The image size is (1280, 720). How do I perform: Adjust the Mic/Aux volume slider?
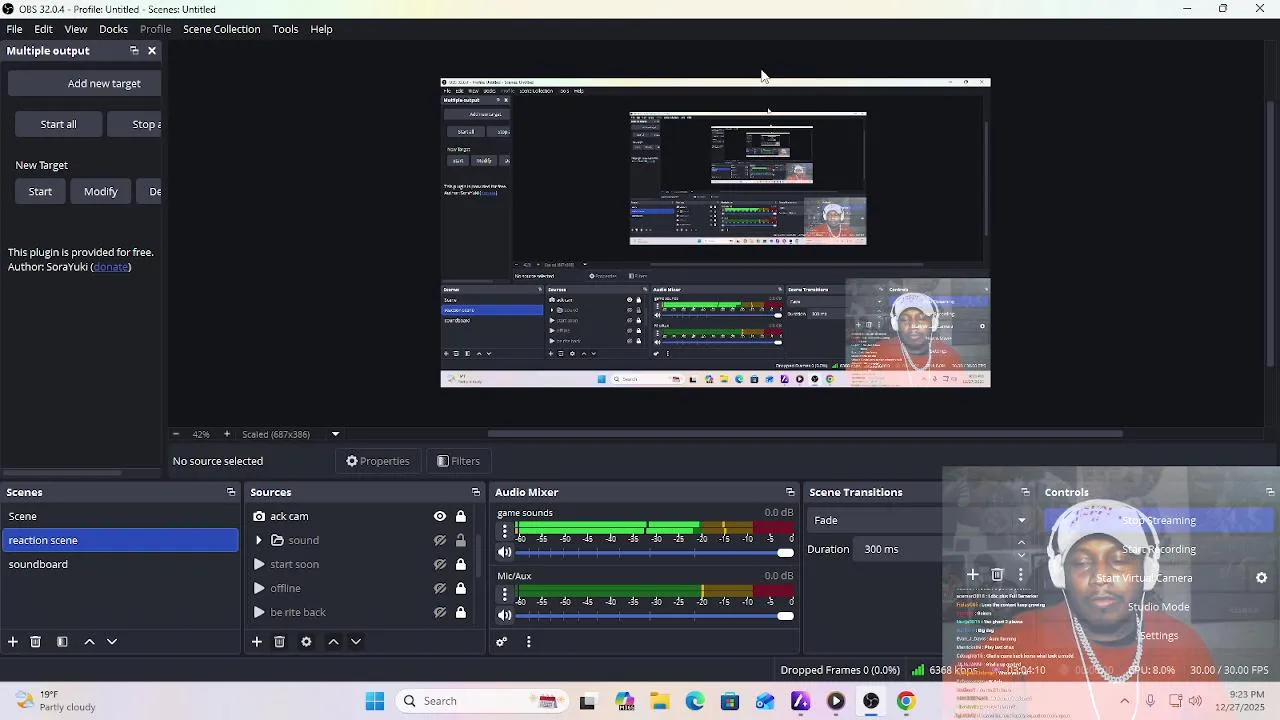pyautogui.click(x=655, y=615)
